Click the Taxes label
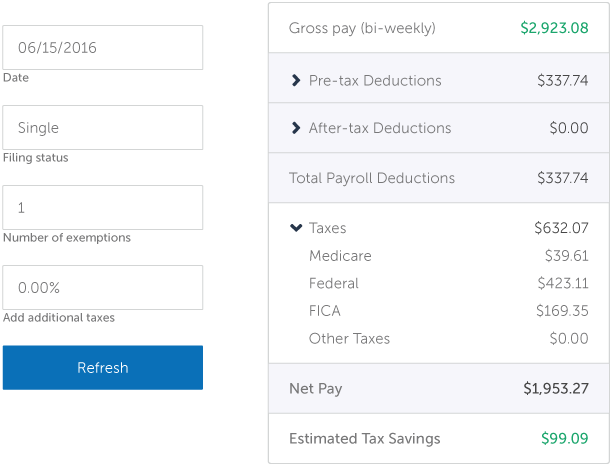 click(x=328, y=228)
